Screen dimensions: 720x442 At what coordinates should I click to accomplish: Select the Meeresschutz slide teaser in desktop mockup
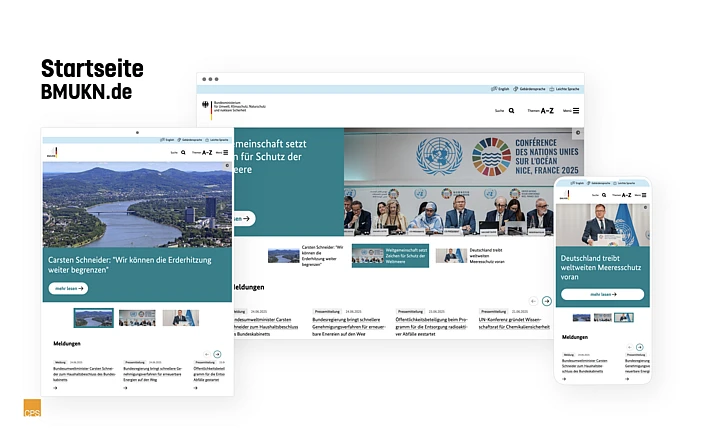(471, 256)
